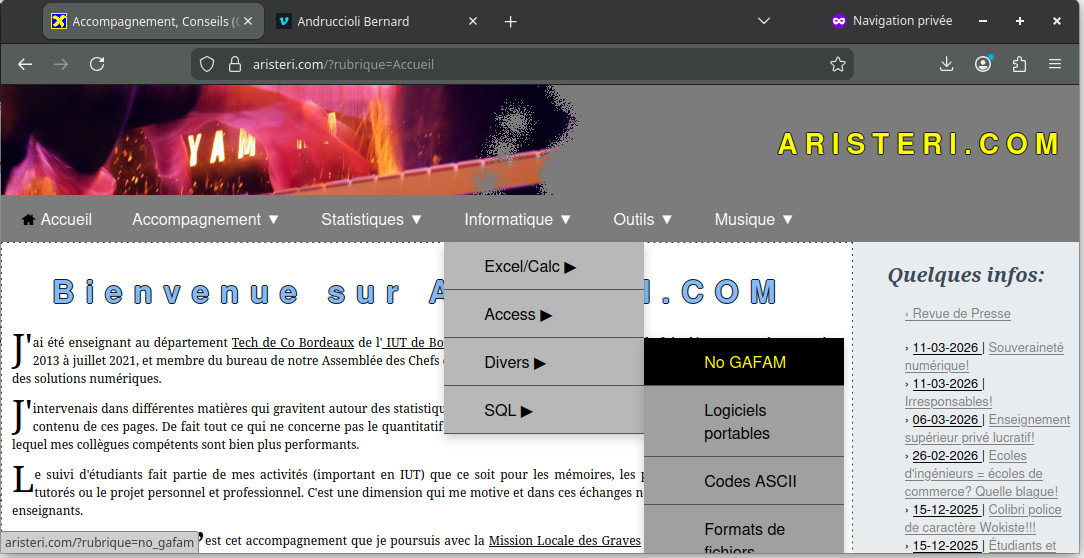This screenshot has width=1084, height=558.
Task: Open the Musique dropdown menu
Action: pyautogui.click(x=753, y=219)
